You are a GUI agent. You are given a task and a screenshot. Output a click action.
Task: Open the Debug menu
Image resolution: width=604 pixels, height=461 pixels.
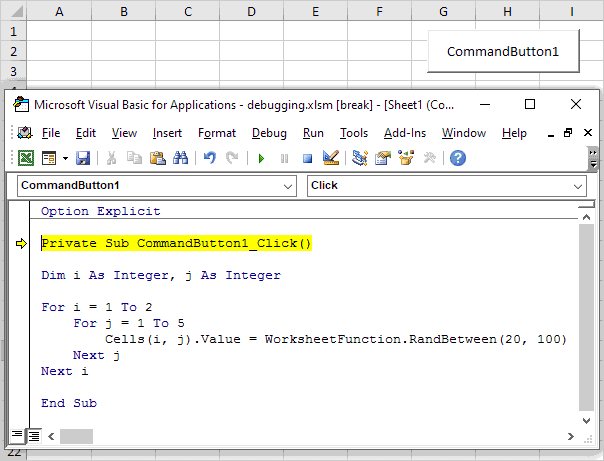[x=269, y=133]
